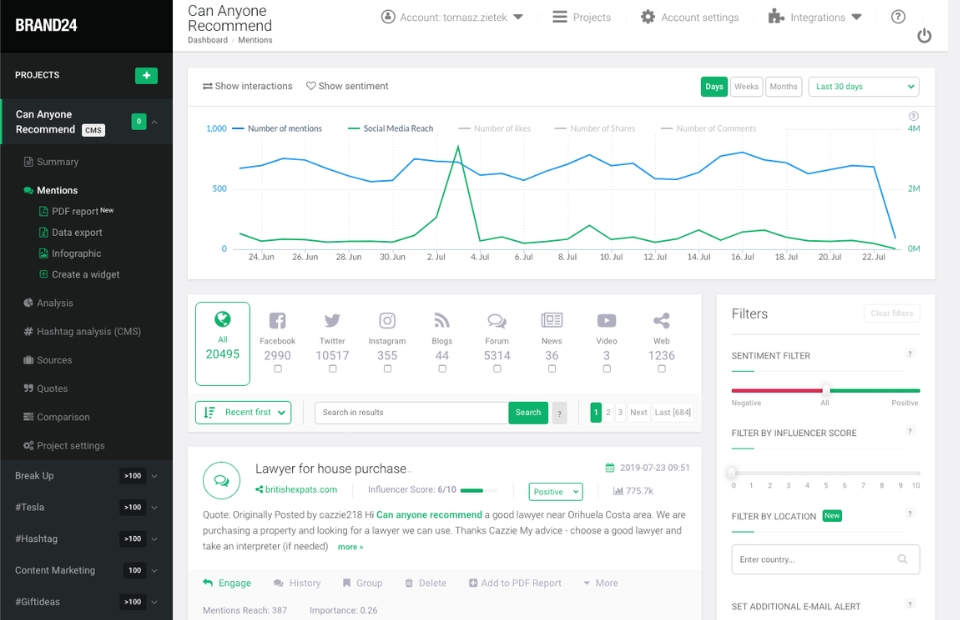
Task: Open the Positive sentiment dropdown on mention
Action: click(x=555, y=492)
